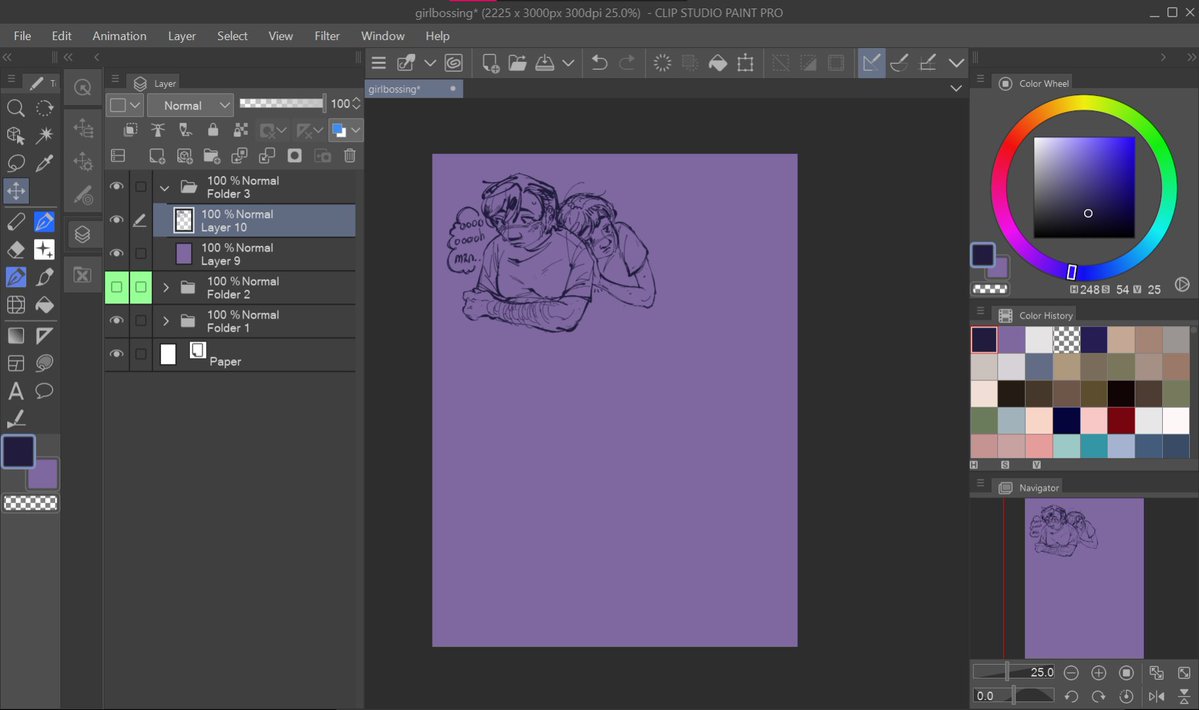Image resolution: width=1199 pixels, height=710 pixels.
Task: Select the Eyedropper tool
Action: [x=44, y=163]
